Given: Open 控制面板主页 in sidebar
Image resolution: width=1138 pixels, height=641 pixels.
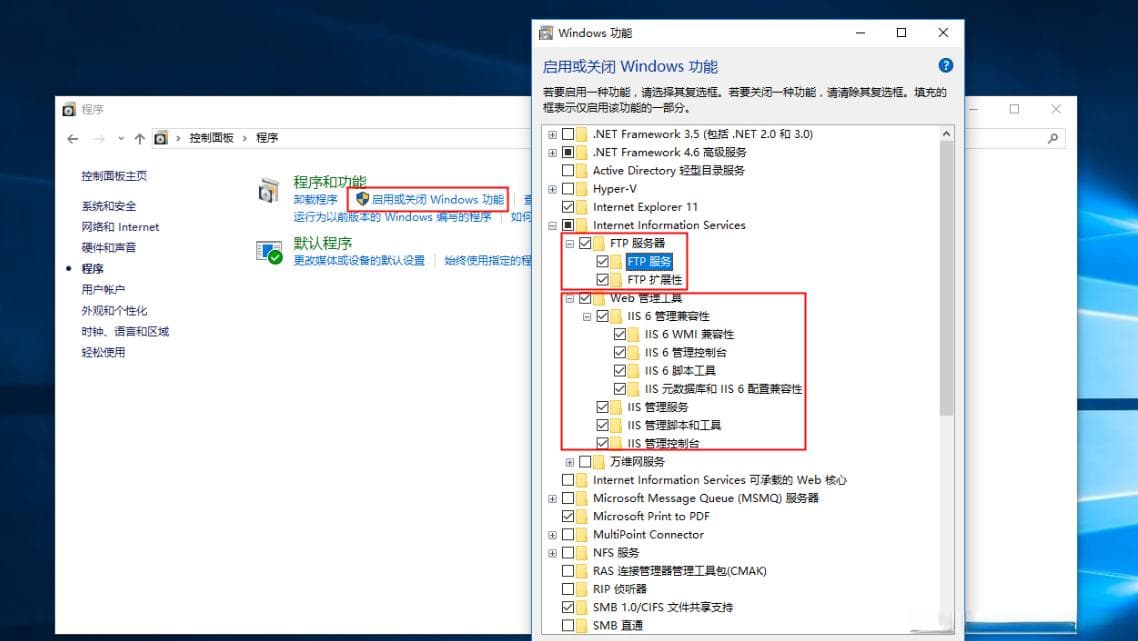Looking at the screenshot, I should (x=114, y=176).
